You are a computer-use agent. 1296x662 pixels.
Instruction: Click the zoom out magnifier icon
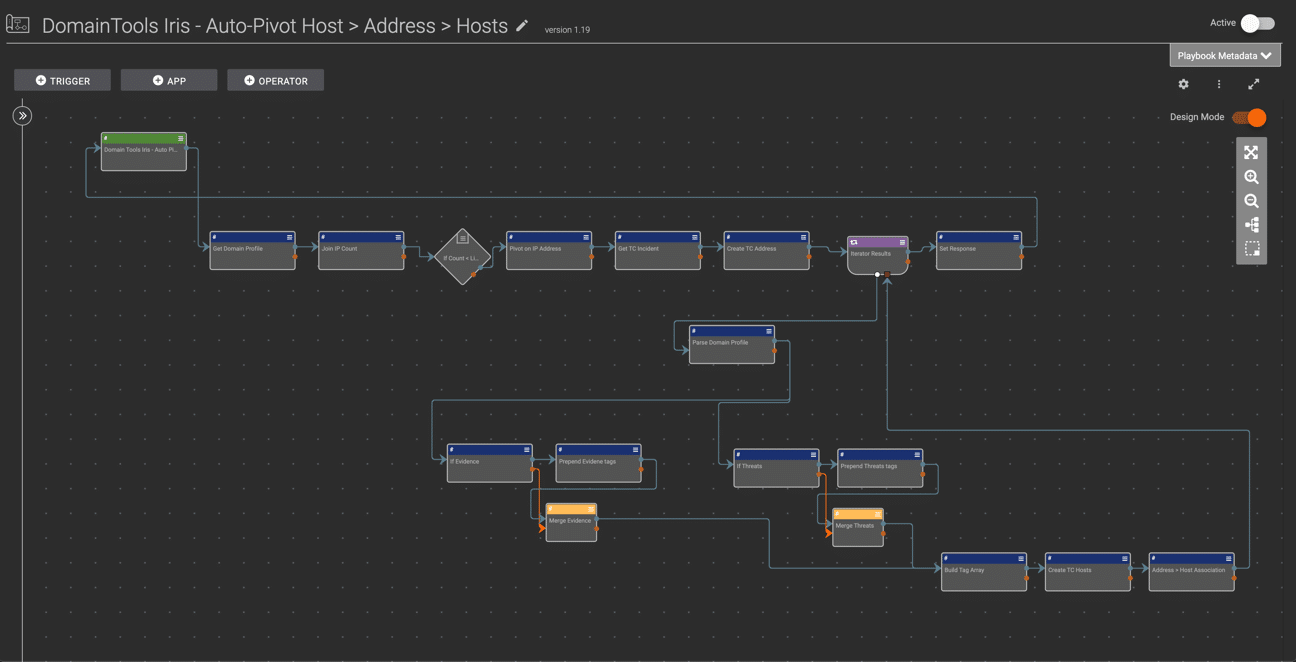(x=1251, y=201)
